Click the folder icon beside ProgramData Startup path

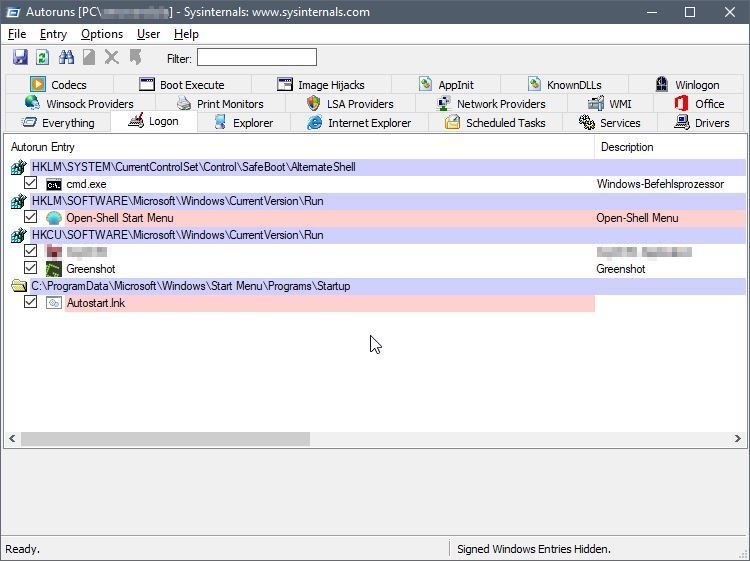(x=19, y=286)
